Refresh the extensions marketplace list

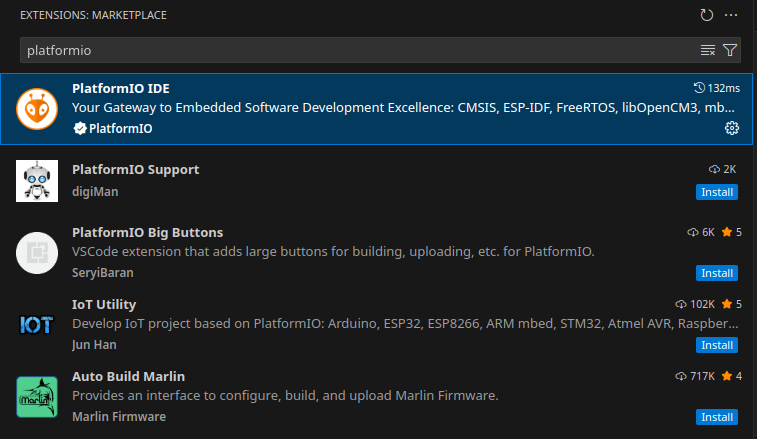(x=706, y=15)
